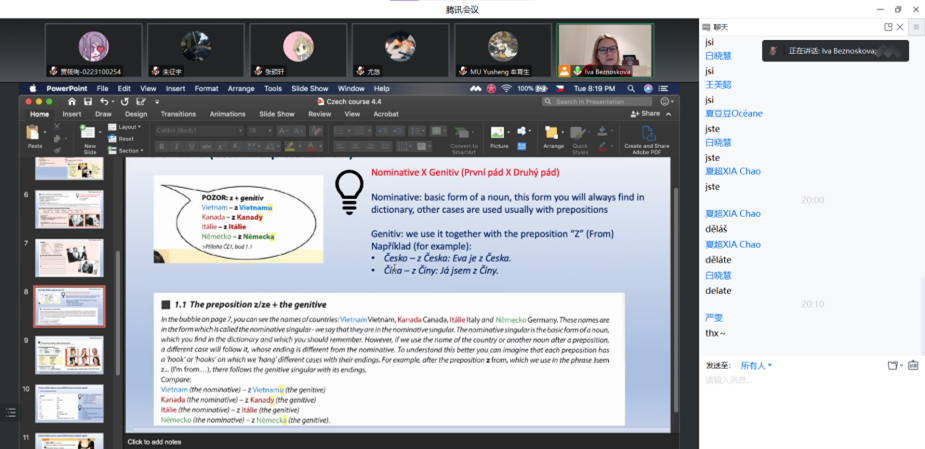Click the red font color button
Screen dimensions: 925x449
pos(310,146)
